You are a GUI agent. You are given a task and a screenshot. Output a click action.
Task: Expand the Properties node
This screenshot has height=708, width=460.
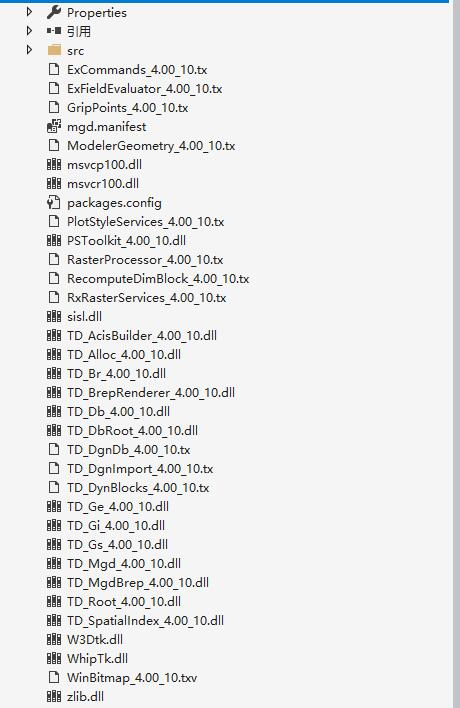(29, 12)
